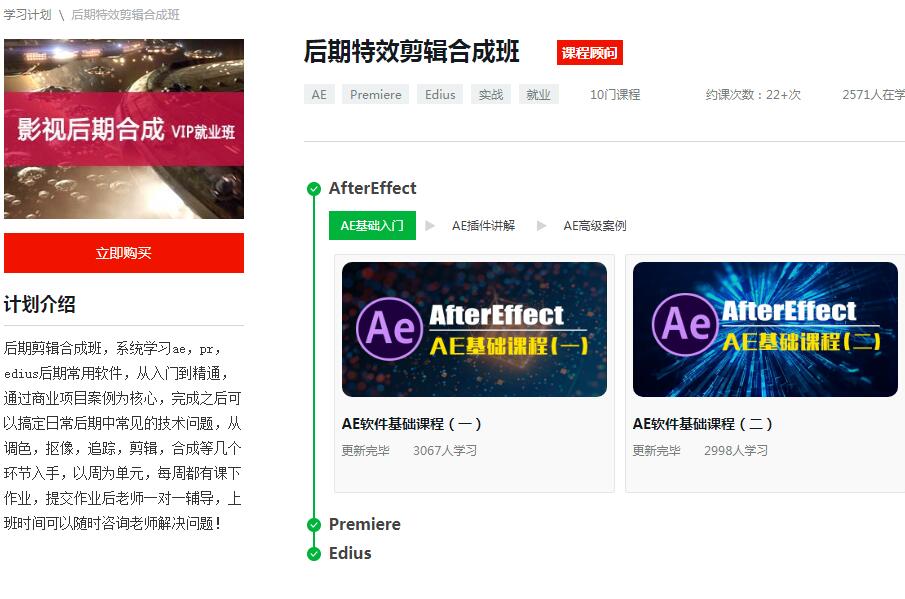Viewport: 905px width, 599px height.
Task: Click the 立即购买 buy button
Action: pyautogui.click(x=124, y=253)
